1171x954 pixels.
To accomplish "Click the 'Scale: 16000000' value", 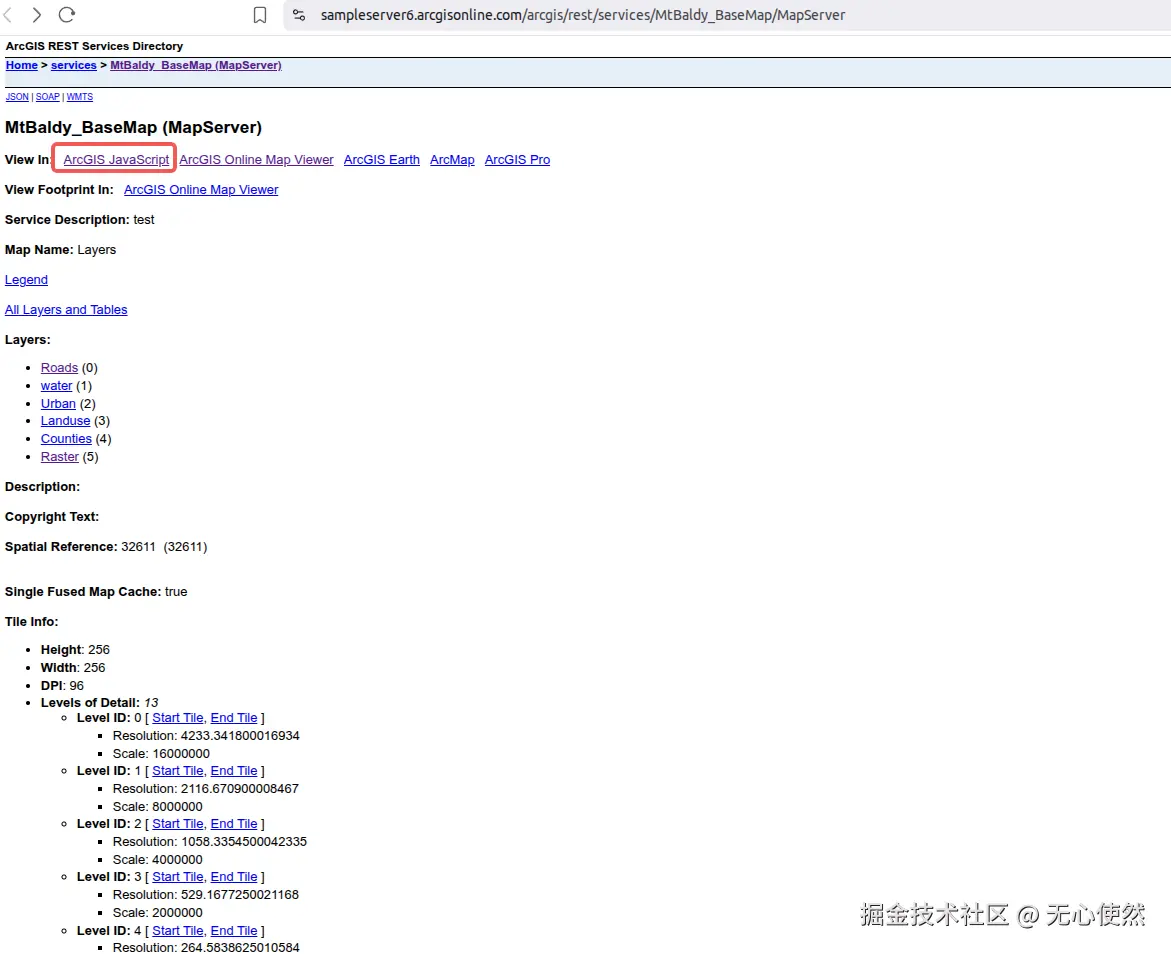I will pyautogui.click(x=161, y=753).
